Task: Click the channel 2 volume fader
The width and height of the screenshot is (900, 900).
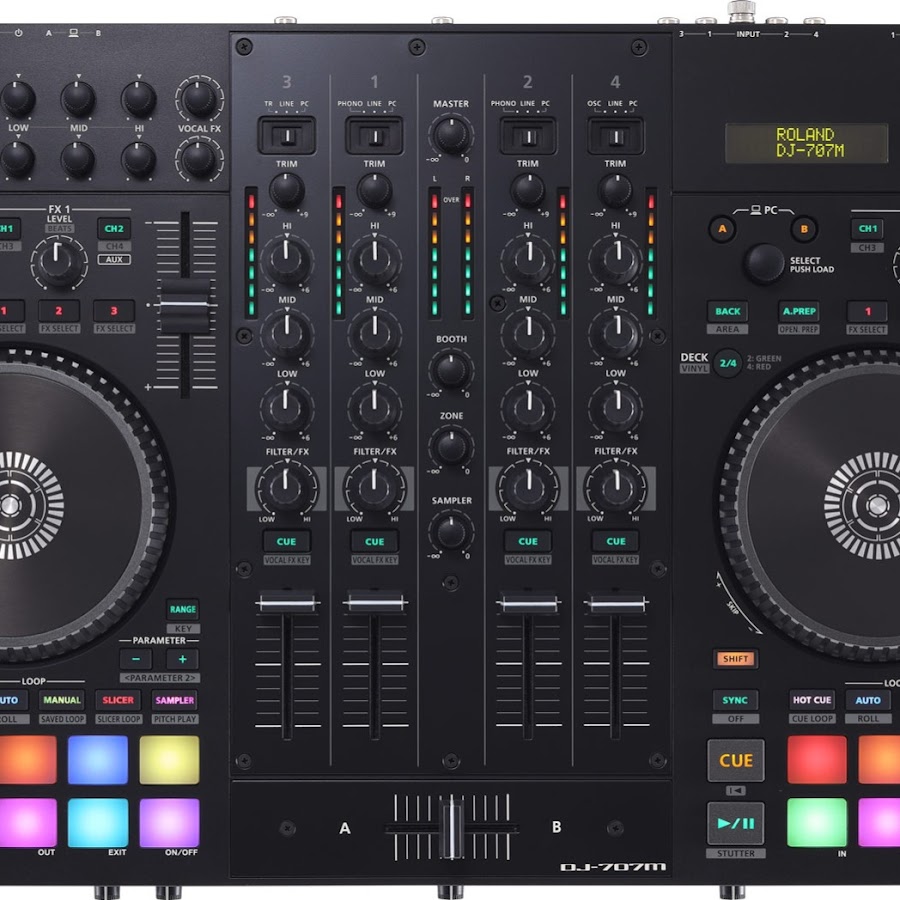Action: [x=528, y=603]
